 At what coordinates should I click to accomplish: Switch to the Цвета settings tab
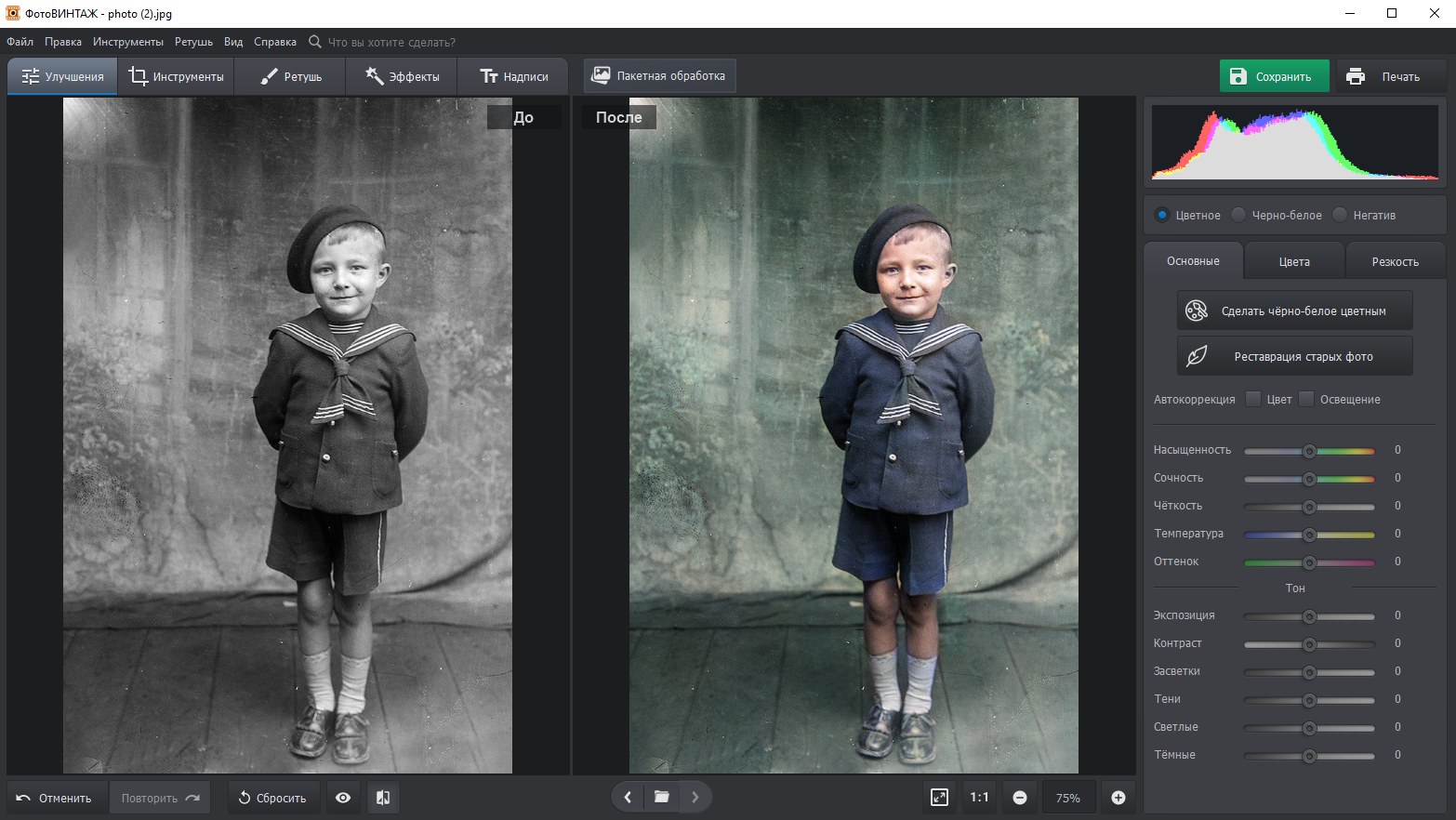[1293, 261]
